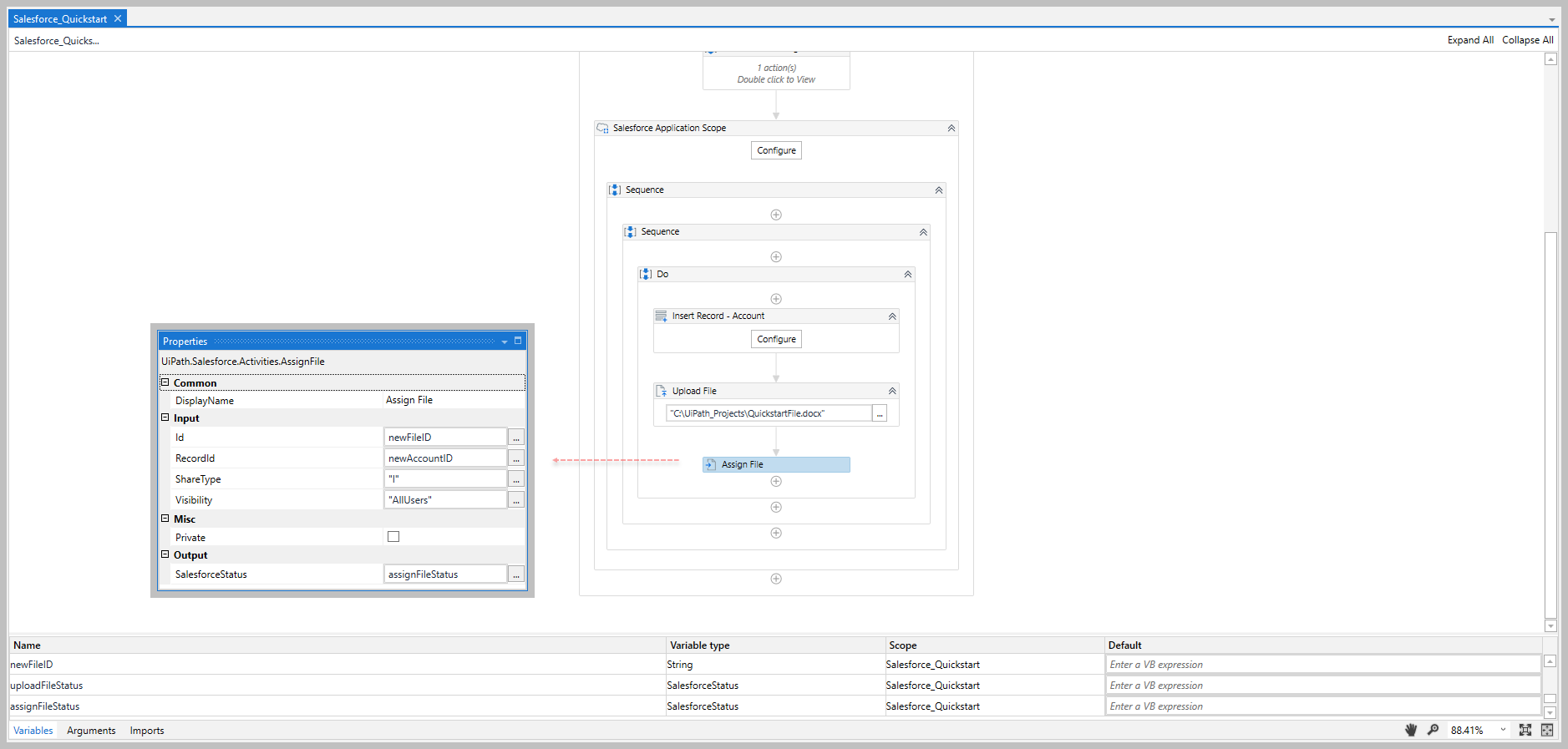Click Collapse All
Viewport: 1568px width, 749px height.
[1528, 40]
